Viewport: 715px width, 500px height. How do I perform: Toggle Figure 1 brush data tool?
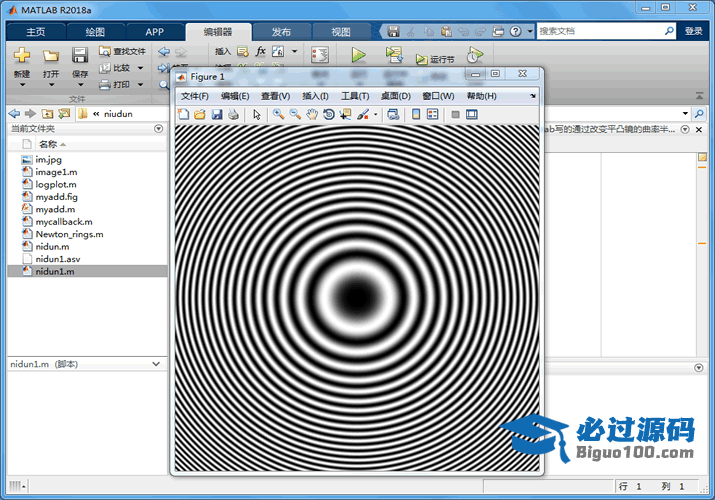click(x=363, y=114)
